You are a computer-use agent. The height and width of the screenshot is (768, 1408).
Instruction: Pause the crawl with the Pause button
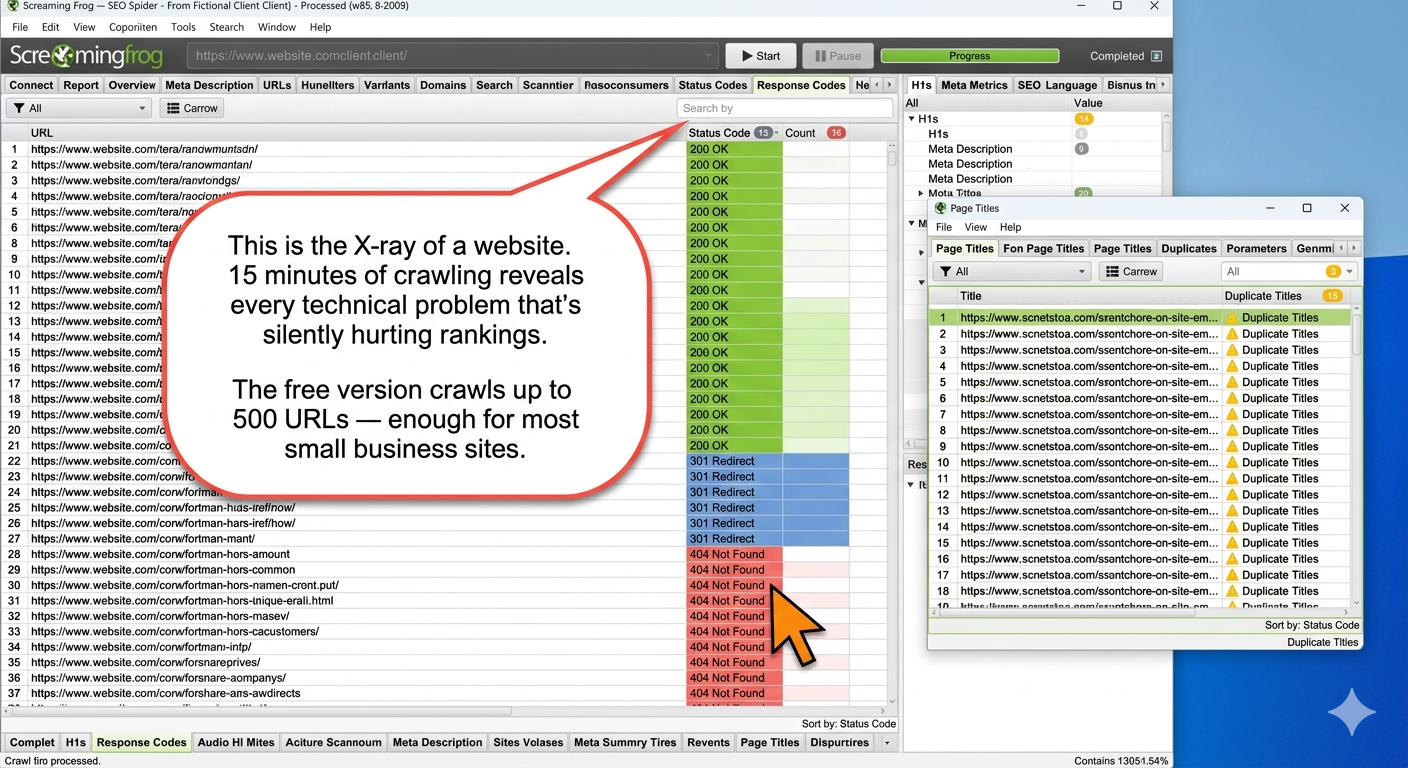pos(838,56)
